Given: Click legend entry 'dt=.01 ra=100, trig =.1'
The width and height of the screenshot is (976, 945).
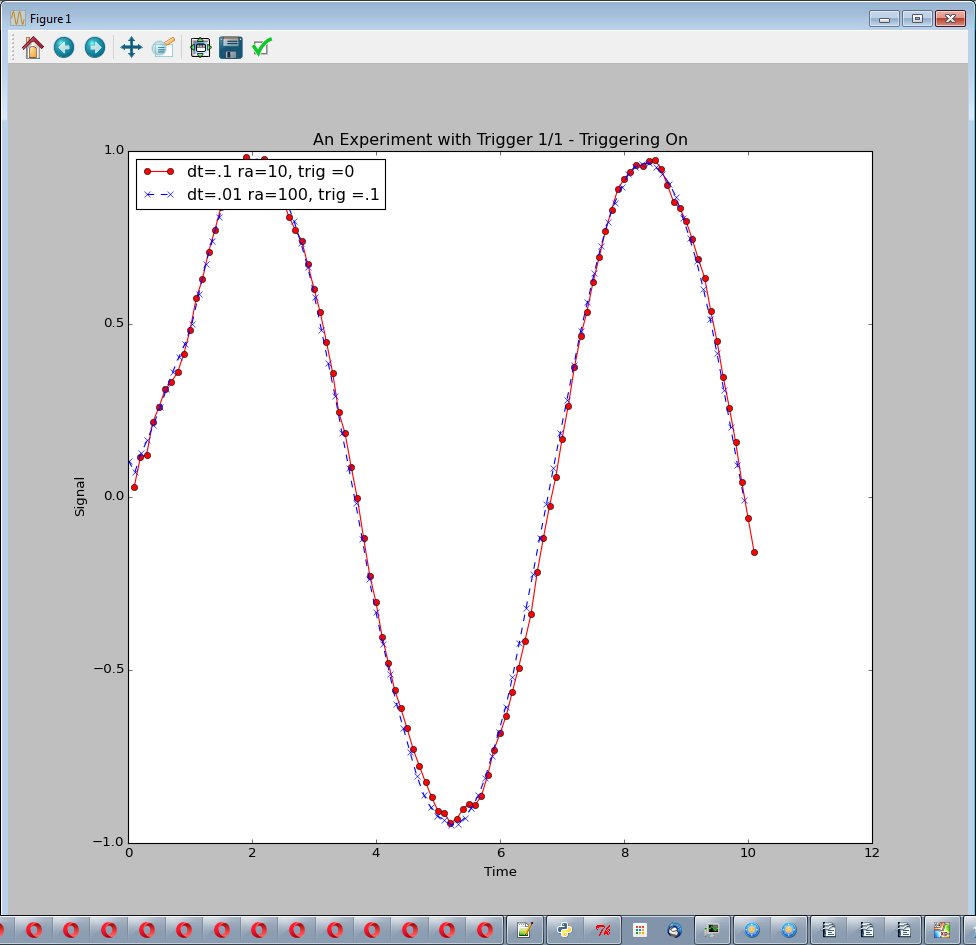Looking at the screenshot, I should (x=283, y=195).
